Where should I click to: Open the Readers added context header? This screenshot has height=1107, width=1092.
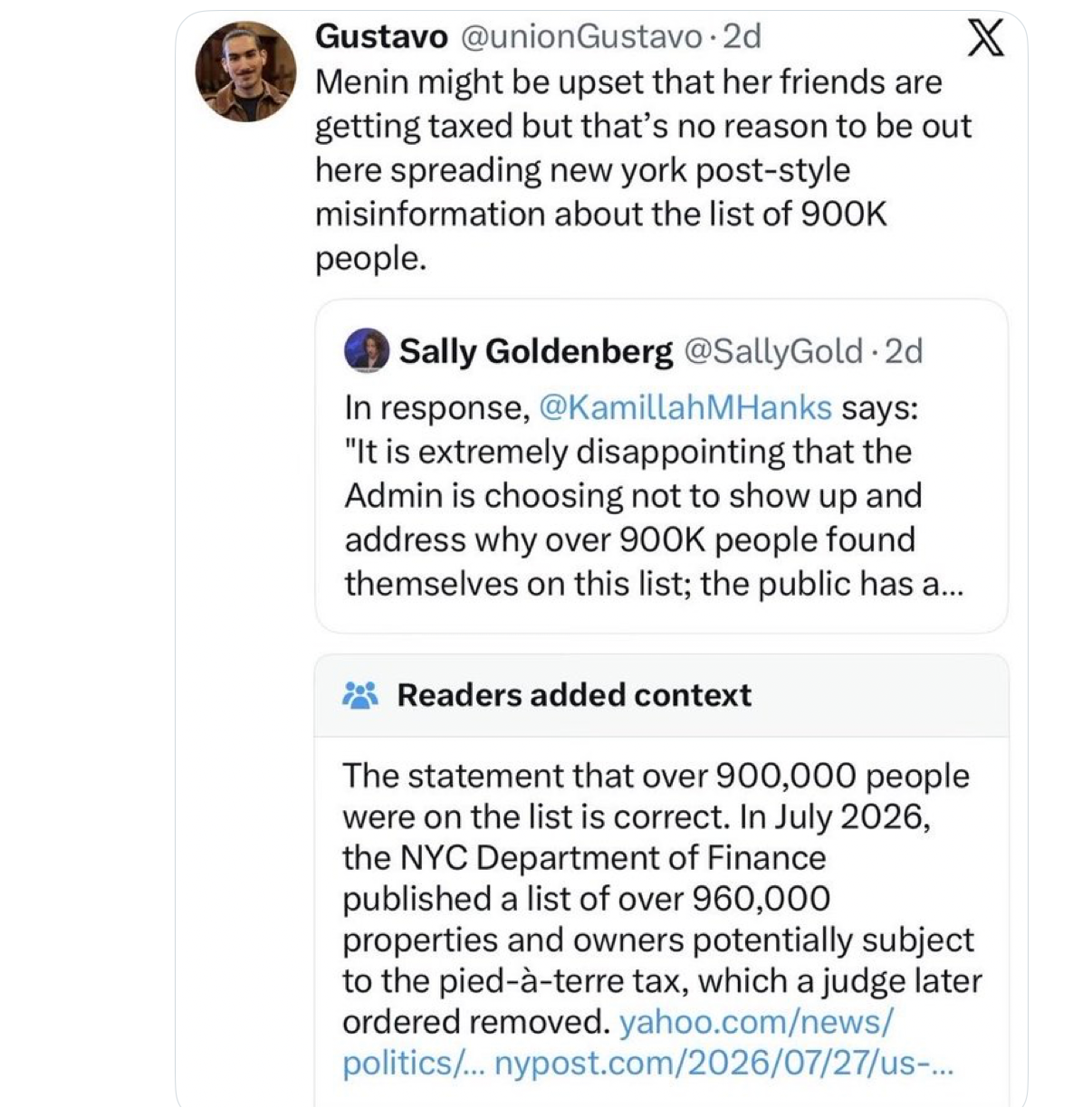(x=661, y=695)
